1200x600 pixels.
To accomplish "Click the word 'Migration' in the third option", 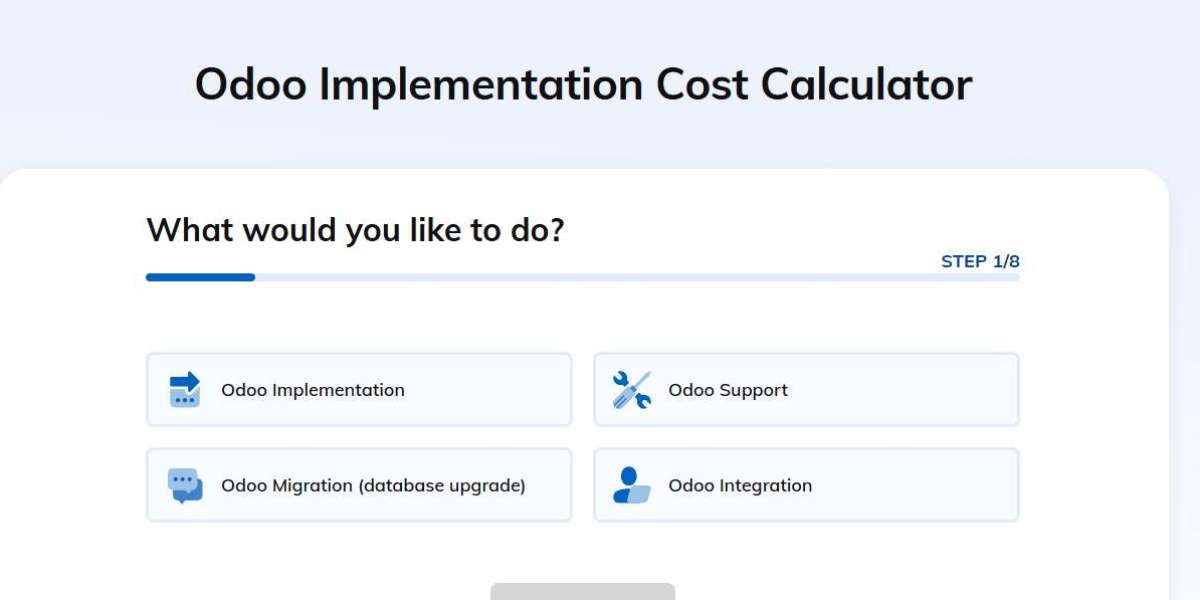I will (x=312, y=486).
